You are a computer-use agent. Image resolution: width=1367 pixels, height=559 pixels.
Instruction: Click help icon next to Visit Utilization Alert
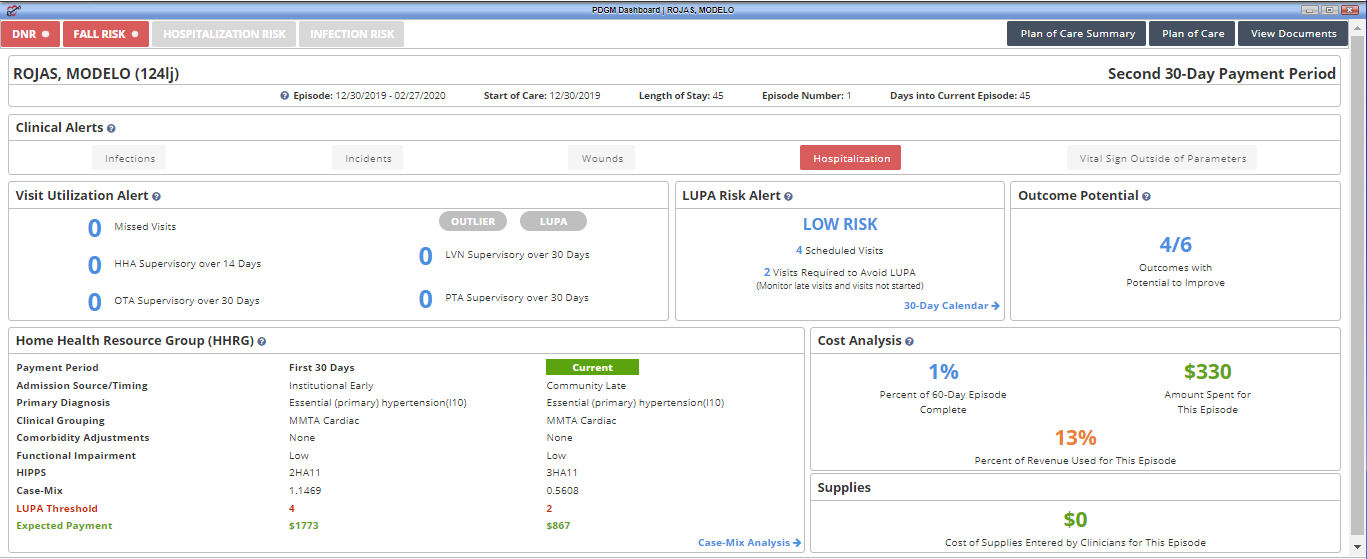click(x=156, y=197)
